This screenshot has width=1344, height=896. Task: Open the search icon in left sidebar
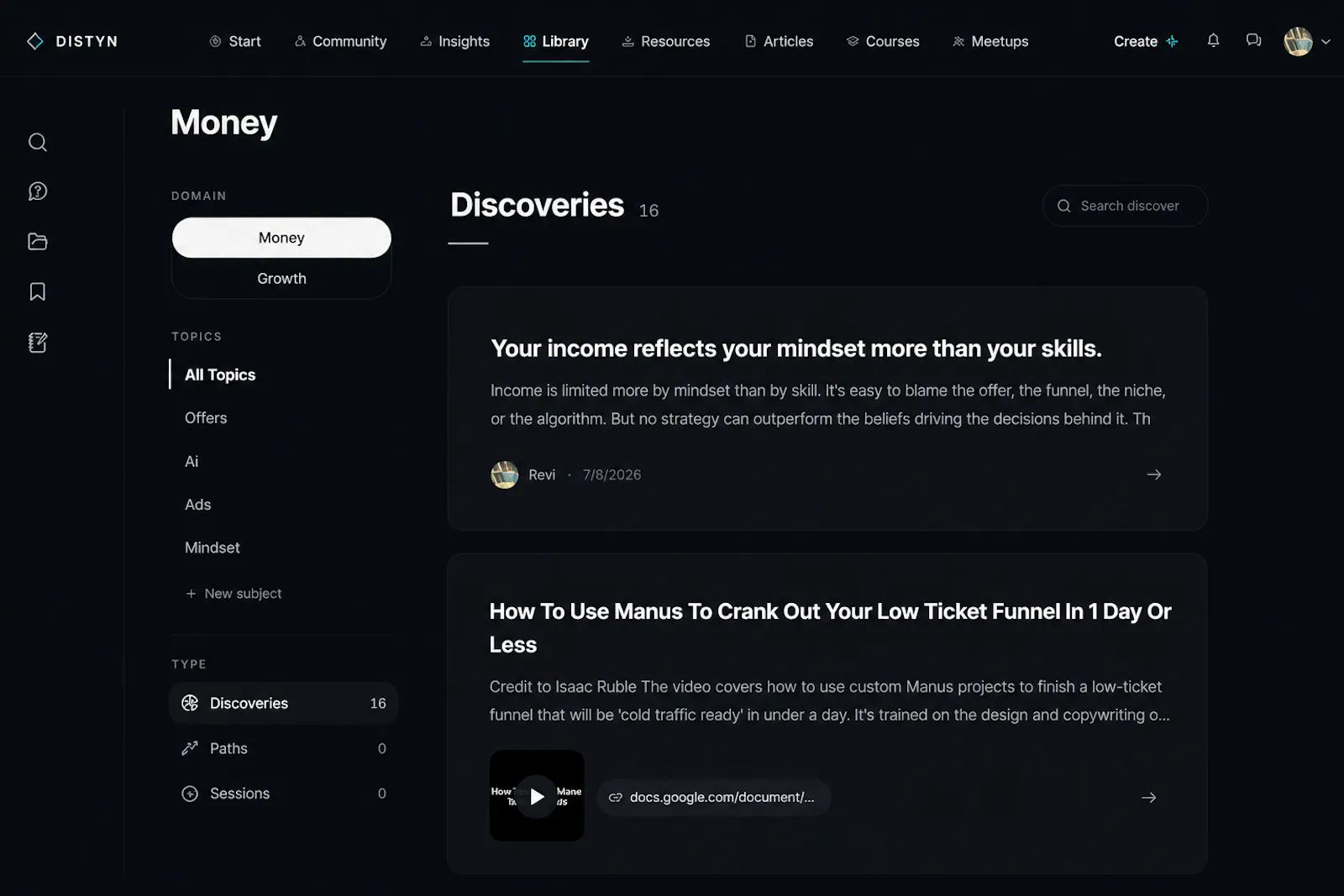38,142
